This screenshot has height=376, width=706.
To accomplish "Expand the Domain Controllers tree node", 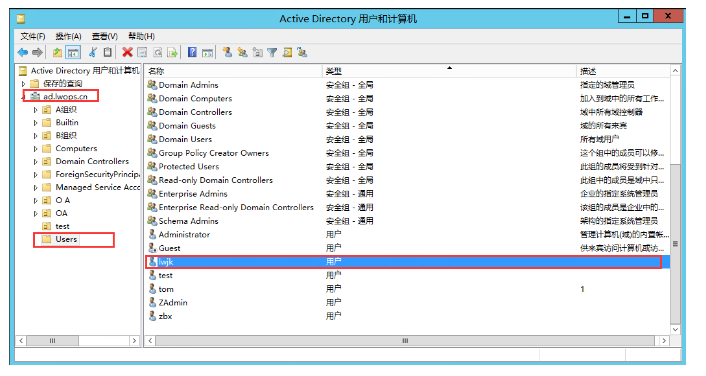I will [36, 161].
